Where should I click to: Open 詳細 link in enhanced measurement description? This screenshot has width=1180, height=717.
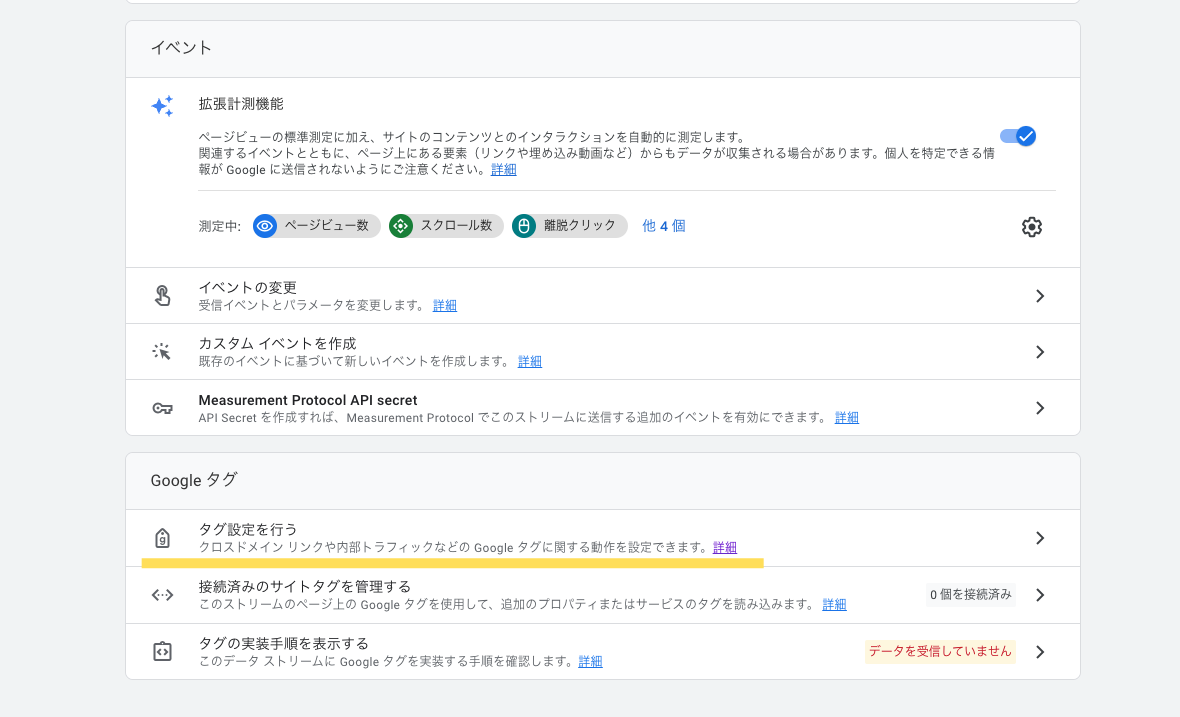(x=503, y=169)
